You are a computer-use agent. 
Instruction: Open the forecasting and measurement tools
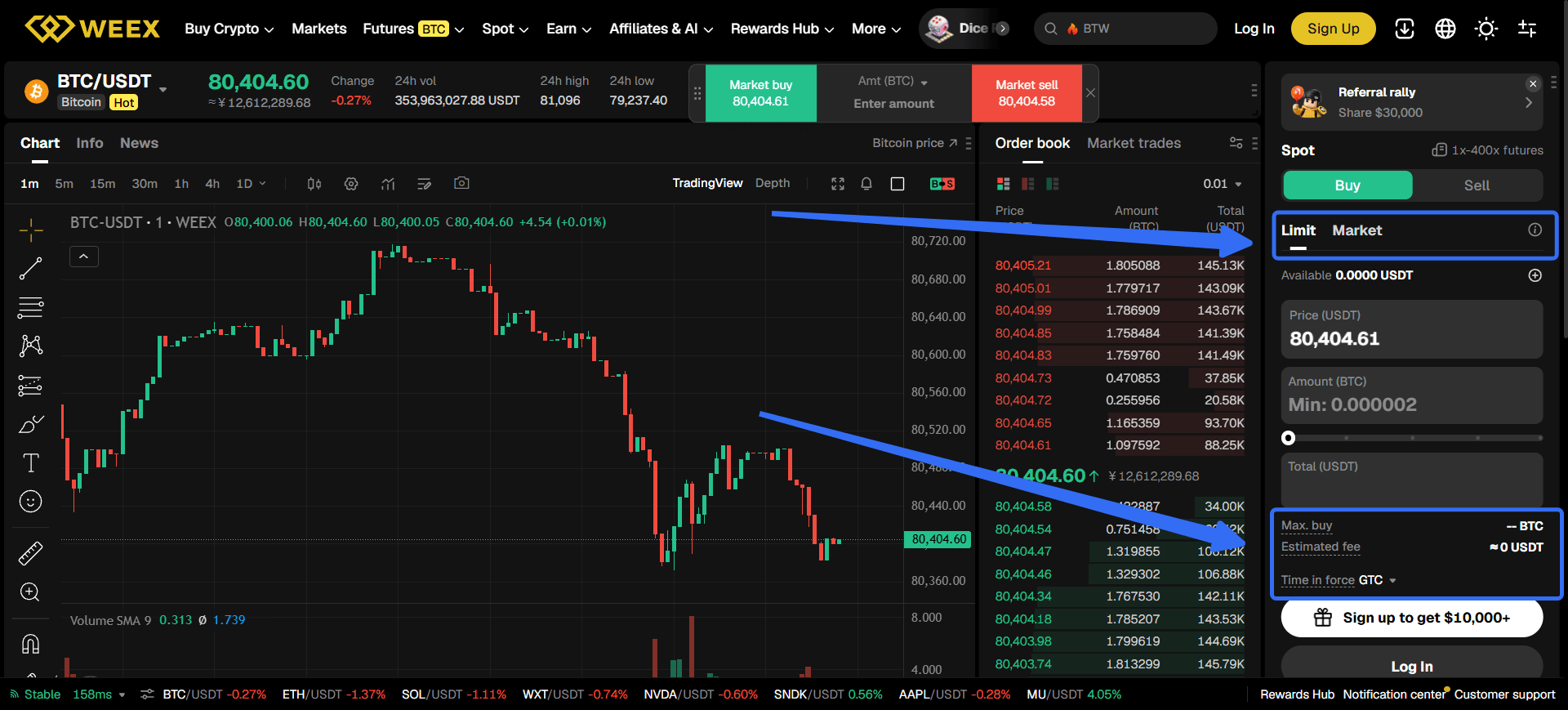31,385
